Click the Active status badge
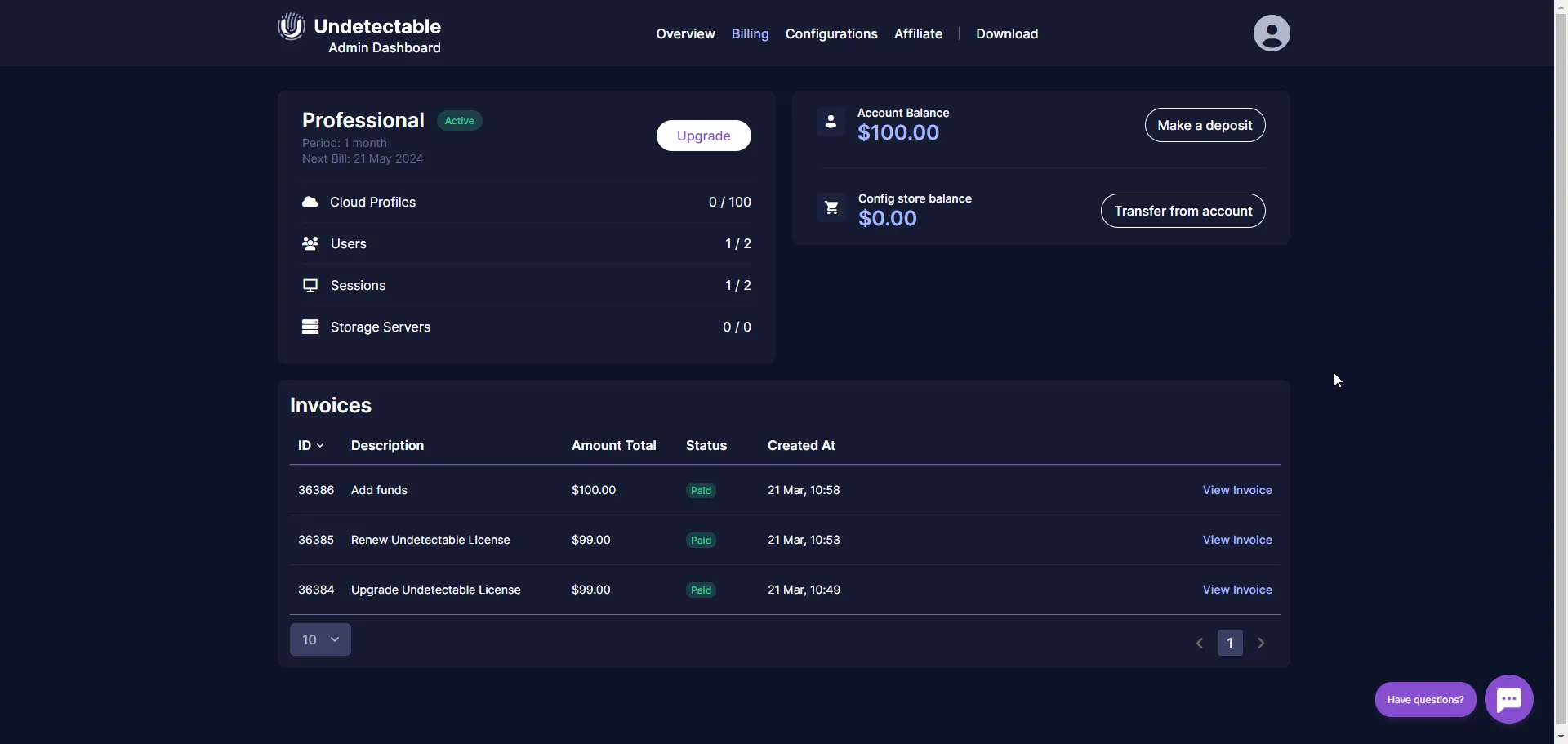Image resolution: width=1568 pixels, height=744 pixels. click(x=460, y=121)
